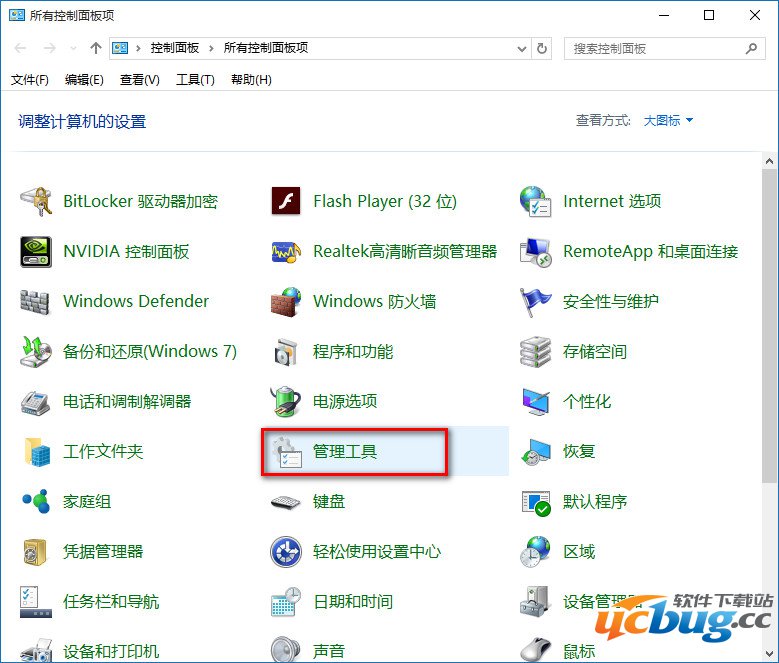The image size is (779, 663).
Task: Open the 工具(T) menu
Action: click(195, 80)
